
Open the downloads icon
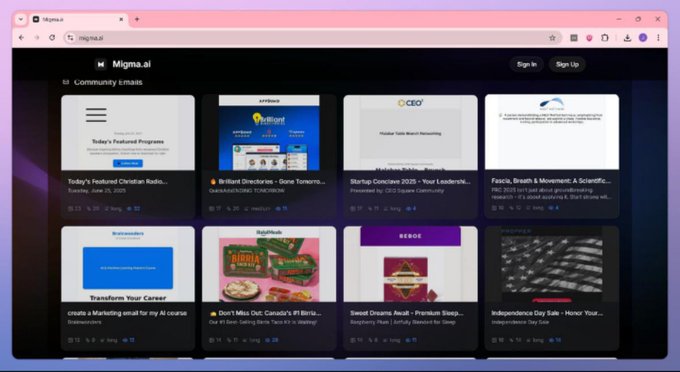click(627, 38)
